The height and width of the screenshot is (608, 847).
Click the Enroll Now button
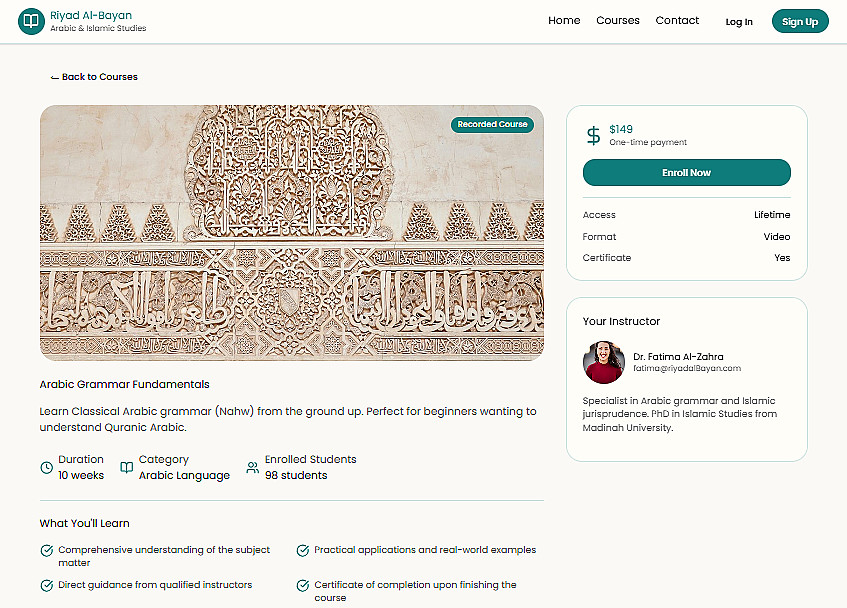686,173
